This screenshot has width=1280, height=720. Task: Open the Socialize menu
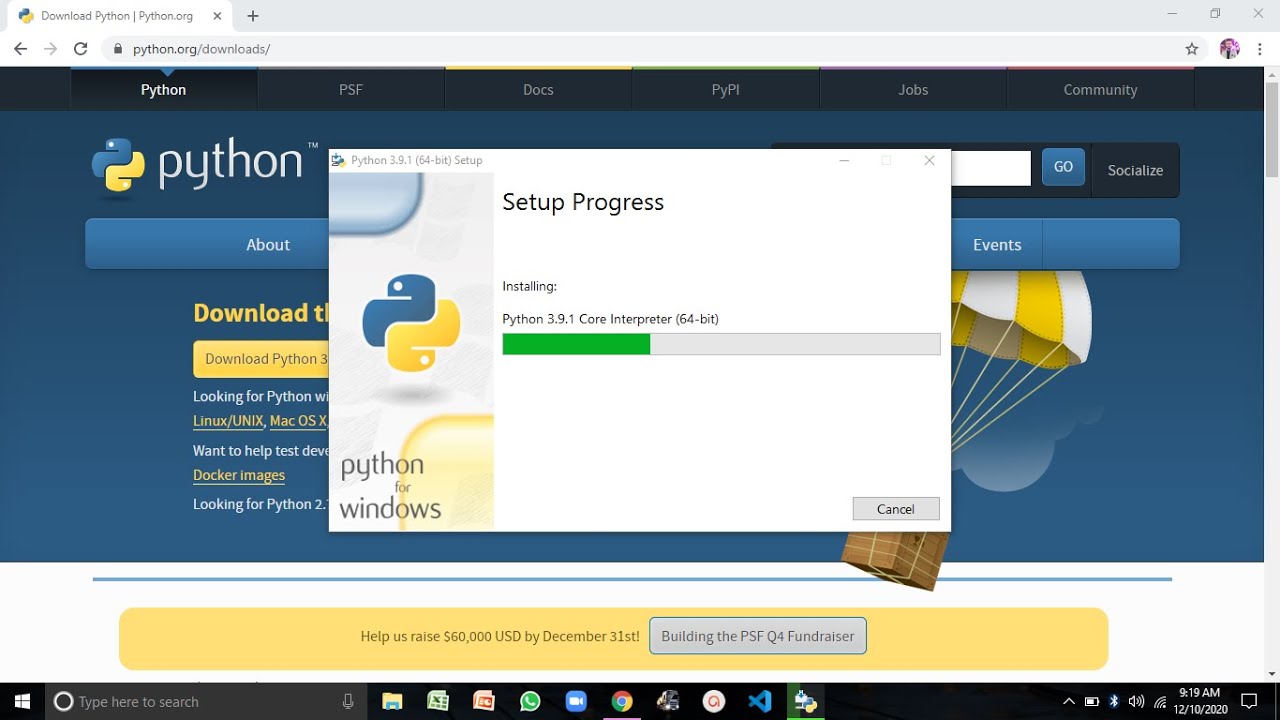[1135, 170]
